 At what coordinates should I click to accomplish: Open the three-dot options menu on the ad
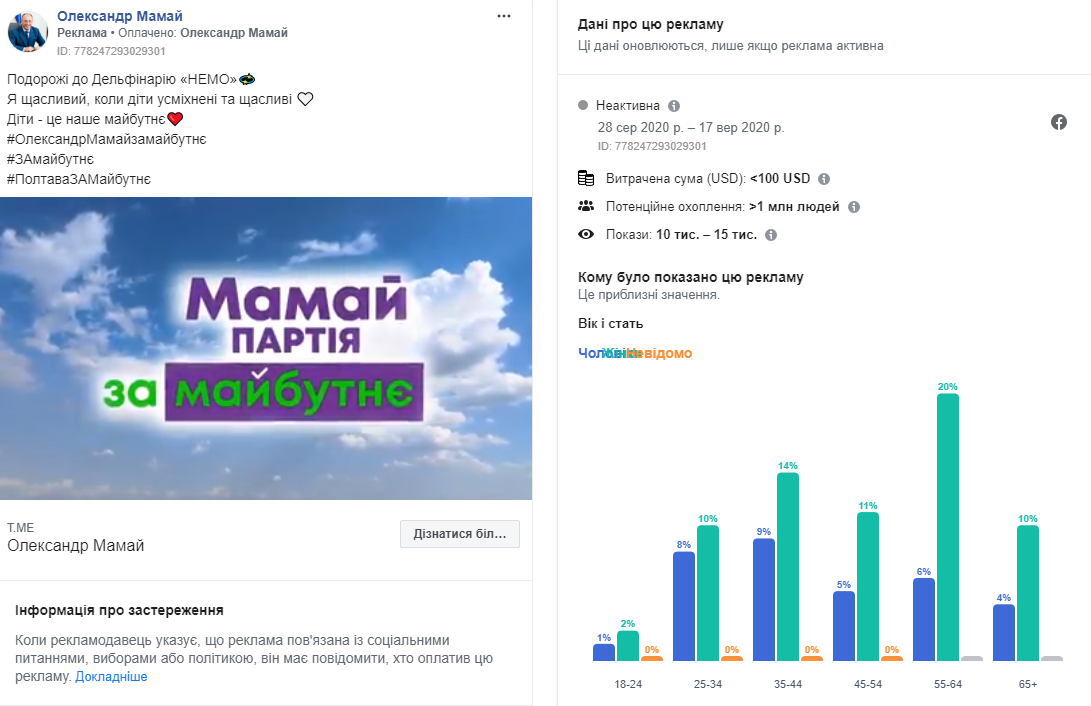coord(504,16)
